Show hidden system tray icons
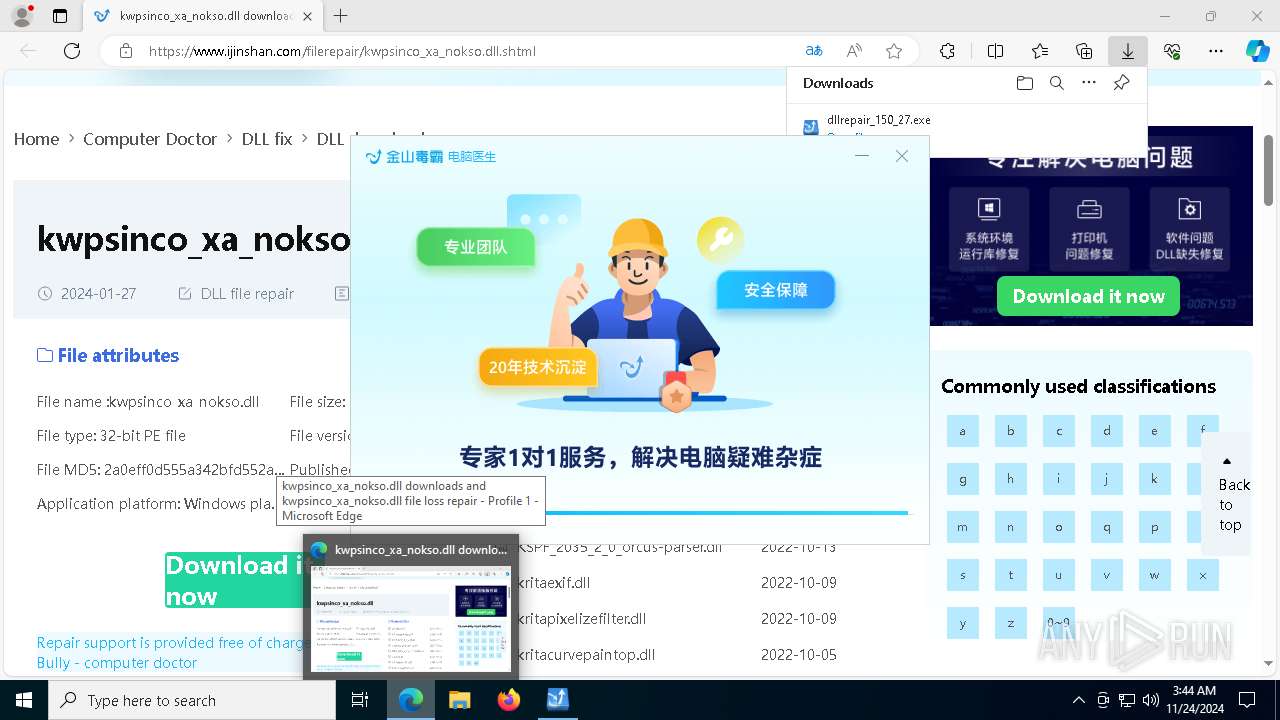This screenshot has width=1280, height=720. [x=1078, y=700]
